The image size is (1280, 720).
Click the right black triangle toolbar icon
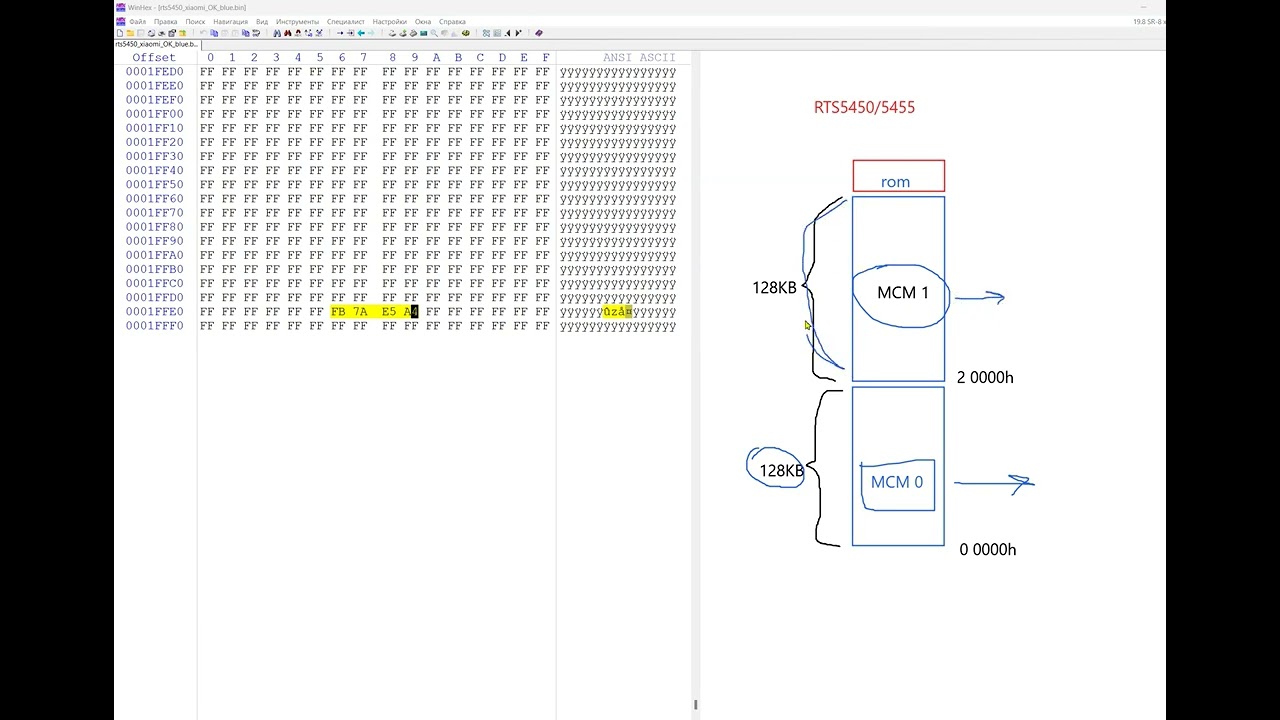coord(518,32)
